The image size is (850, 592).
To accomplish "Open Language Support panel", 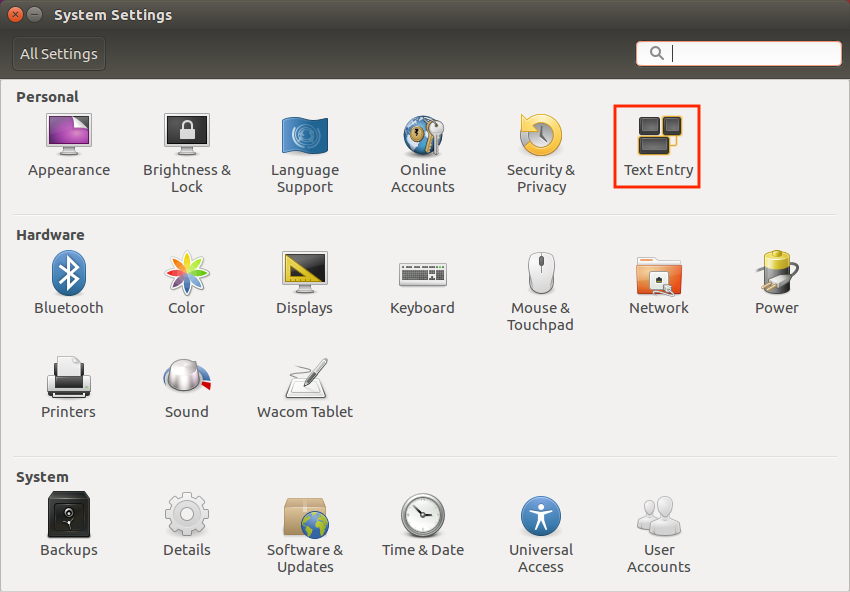I will pyautogui.click(x=305, y=153).
